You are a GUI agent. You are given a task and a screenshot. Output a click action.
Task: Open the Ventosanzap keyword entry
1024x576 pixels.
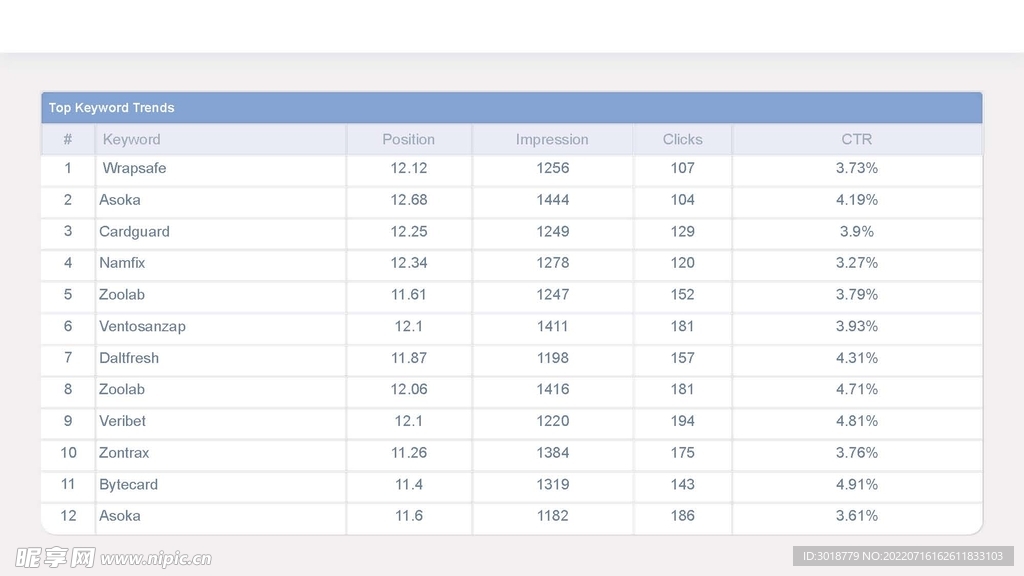pyautogui.click(x=142, y=326)
